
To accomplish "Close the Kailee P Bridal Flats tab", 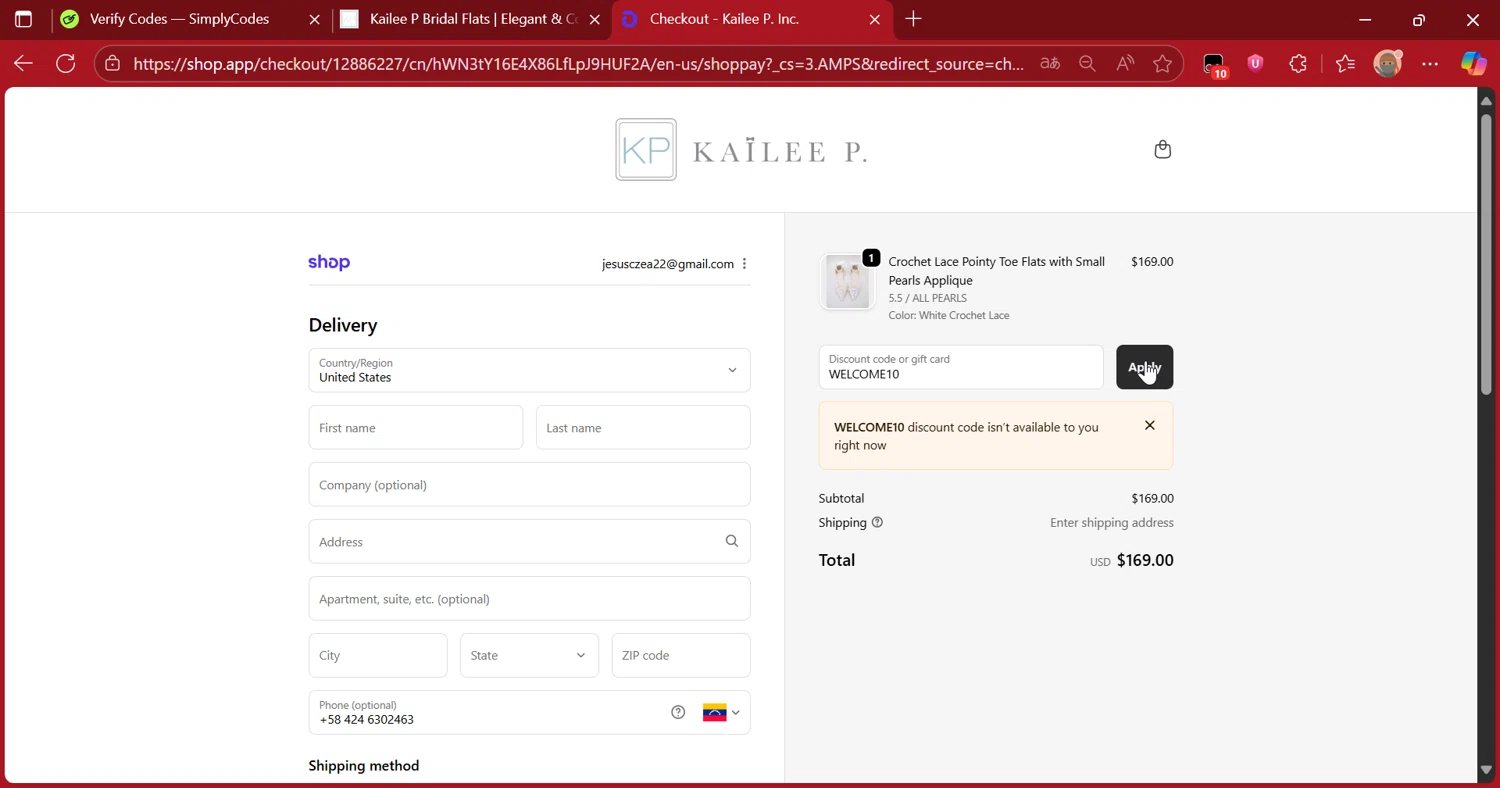I will tap(594, 19).
